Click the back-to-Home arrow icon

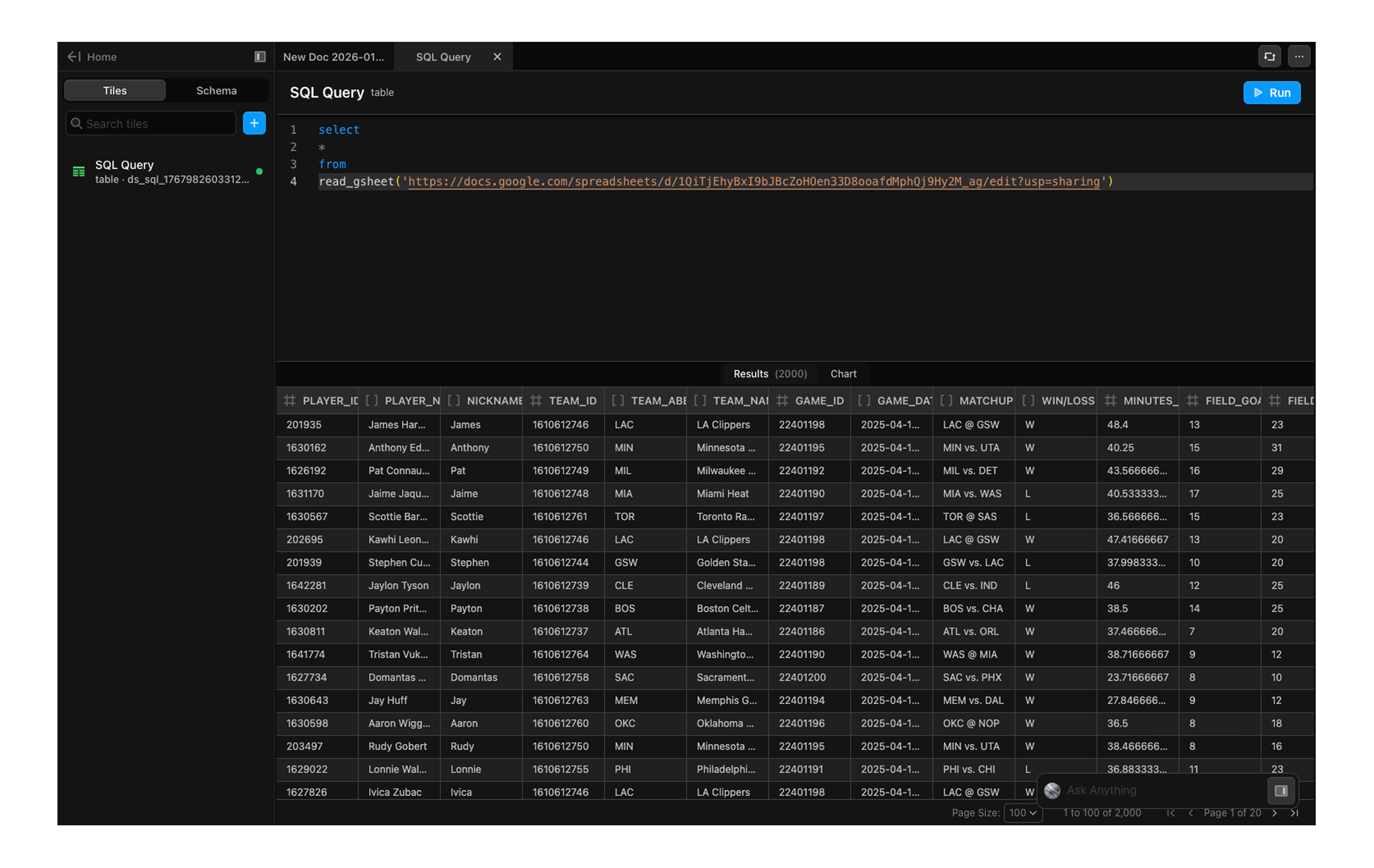pyautogui.click(x=74, y=57)
